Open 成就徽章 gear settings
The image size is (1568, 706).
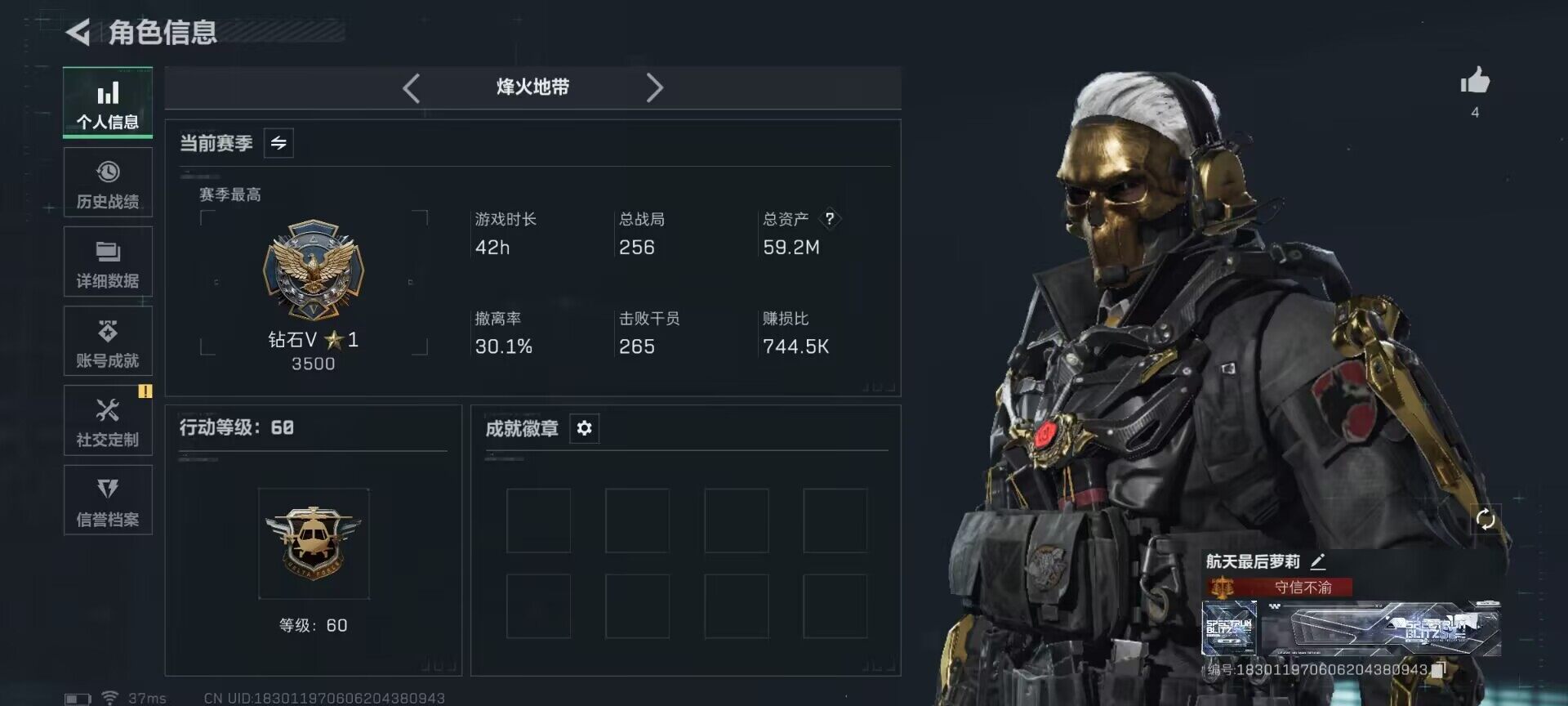coord(584,428)
